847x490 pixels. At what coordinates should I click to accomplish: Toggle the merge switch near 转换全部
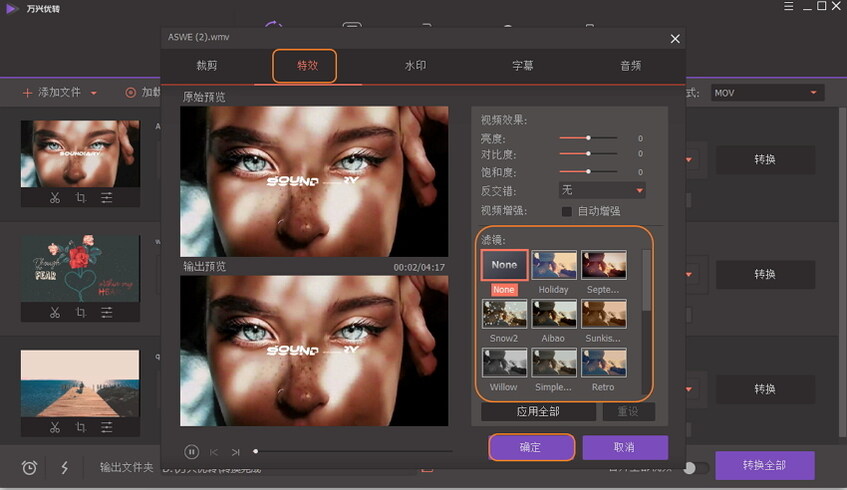pyautogui.click(x=697, y=468)
